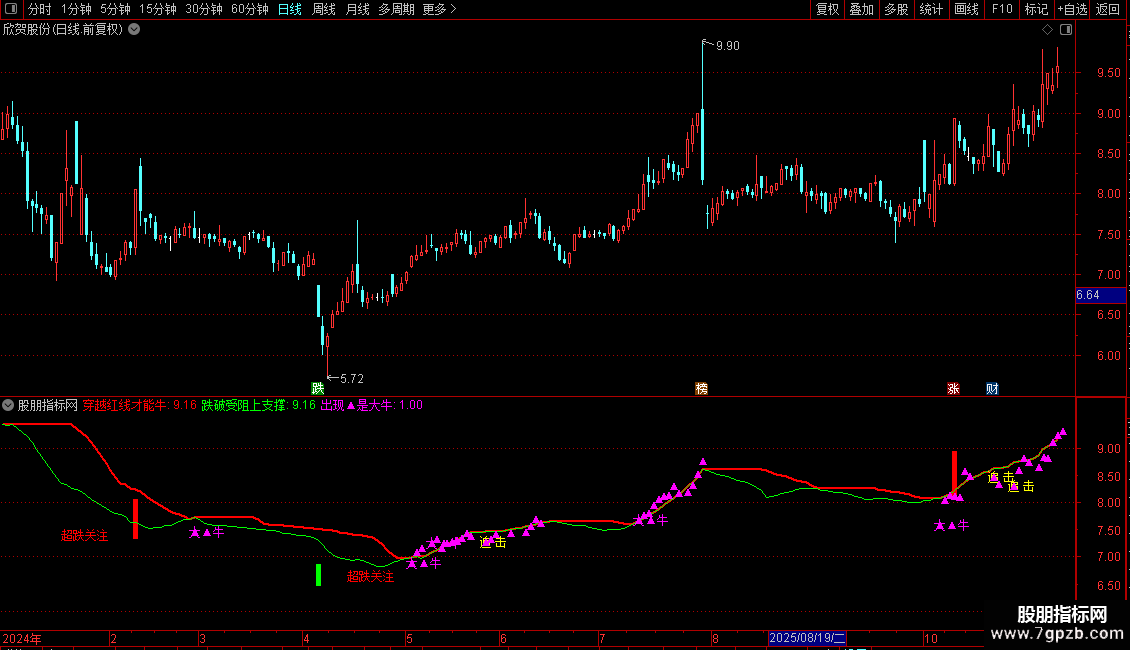Screen dimensions: 1130x650
Task: Click the 叠加 overlay button
Action: [x=861, y=9]
